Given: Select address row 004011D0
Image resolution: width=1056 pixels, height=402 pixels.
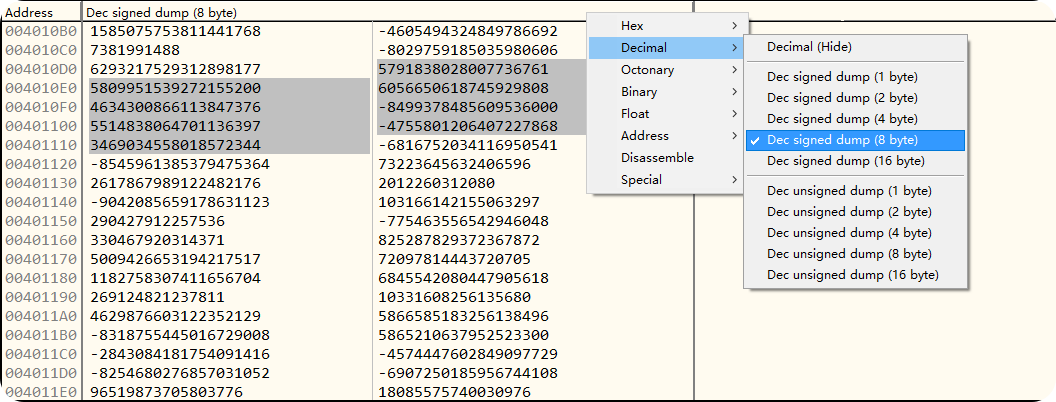Looking at the screenshot, I should coord(40,372).
